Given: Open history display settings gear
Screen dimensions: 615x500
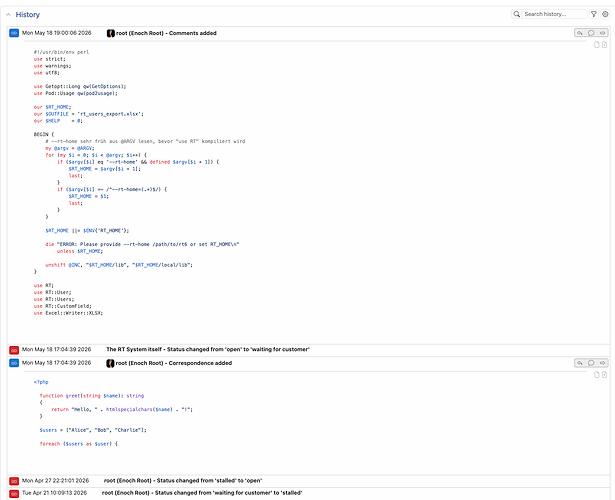Looking at the screenshot, I should coord(605,14).
